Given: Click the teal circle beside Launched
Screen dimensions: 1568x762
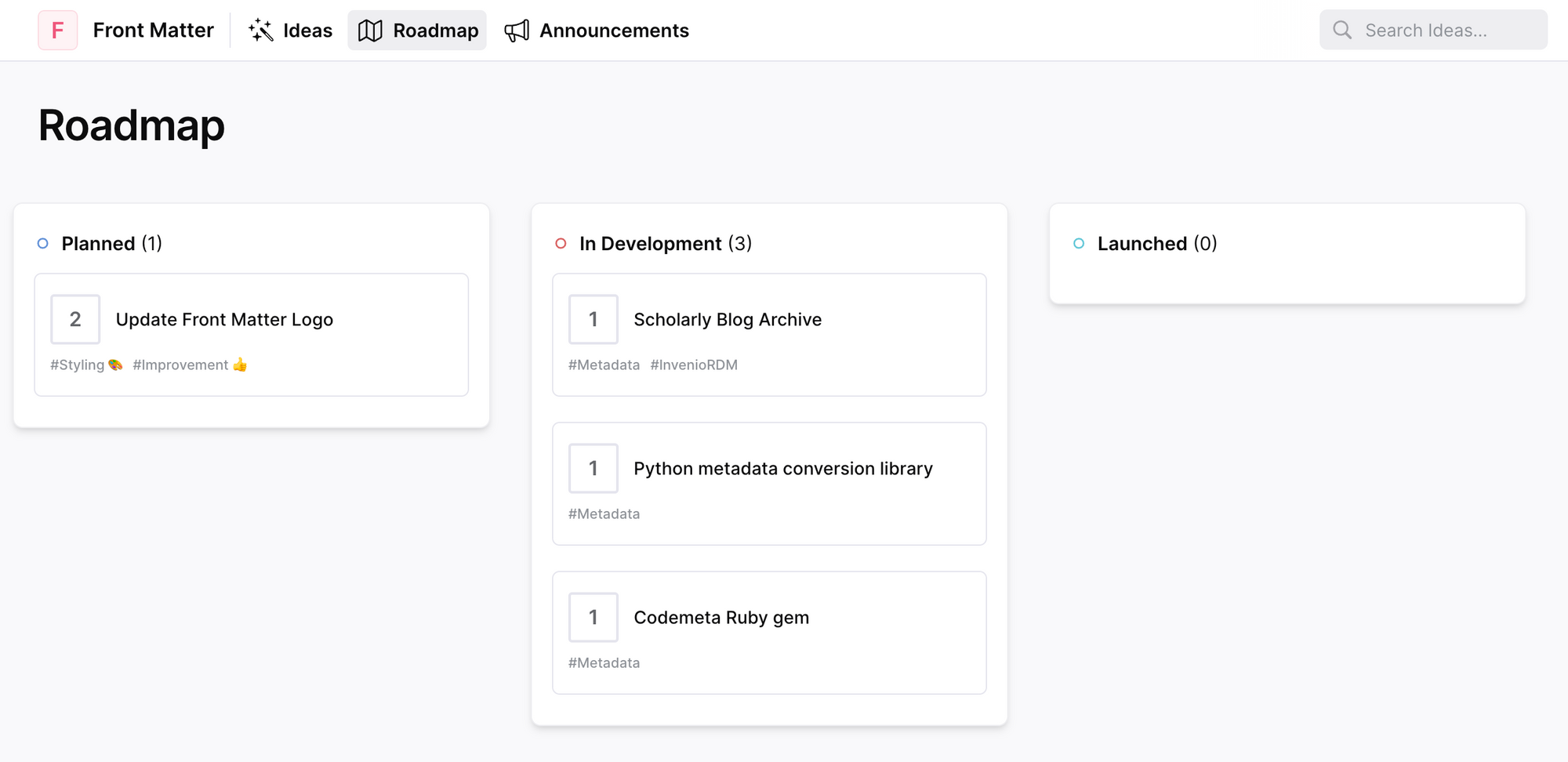Looking at the screenshot, I should (x=1079, y=244).
